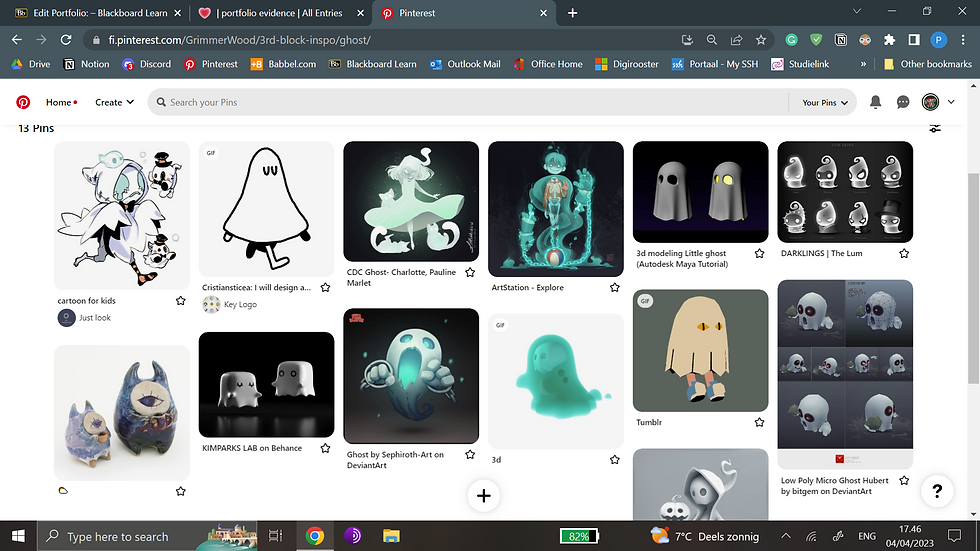Switch to portfolio evidence All Entries tab
The height and width of the screenshot is (551, 980).
click(x=279, y=13)
